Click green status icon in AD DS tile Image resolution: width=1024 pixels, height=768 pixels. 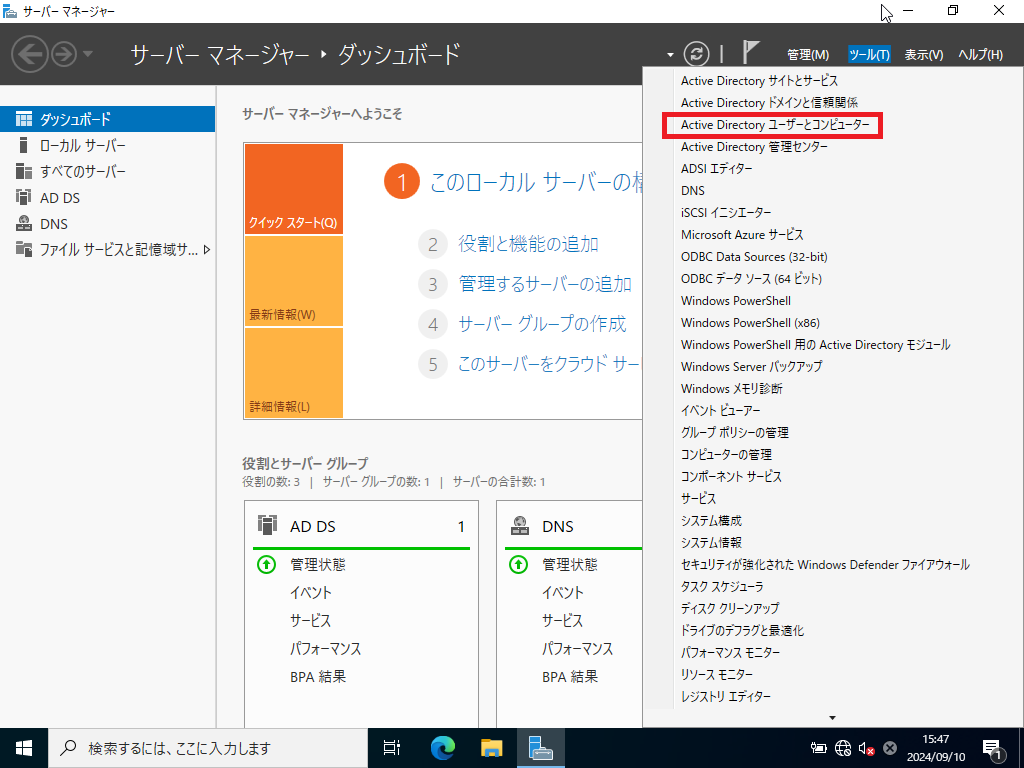pyautogui.click(x=266, y=564)
